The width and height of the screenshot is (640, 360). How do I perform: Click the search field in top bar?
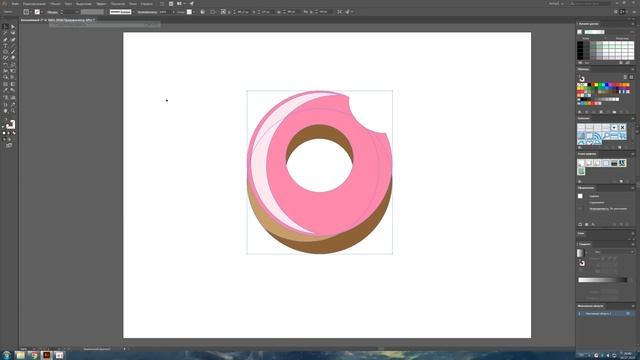pos(589,4)
